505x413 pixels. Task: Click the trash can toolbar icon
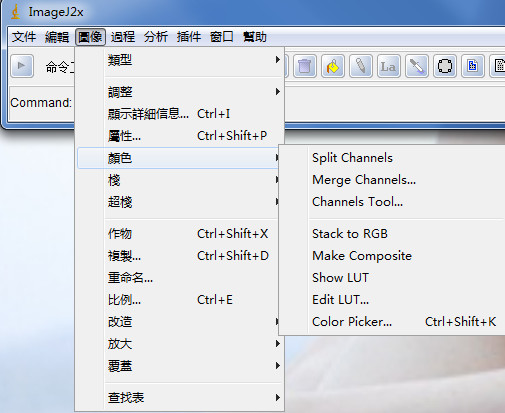click(305, 66)
